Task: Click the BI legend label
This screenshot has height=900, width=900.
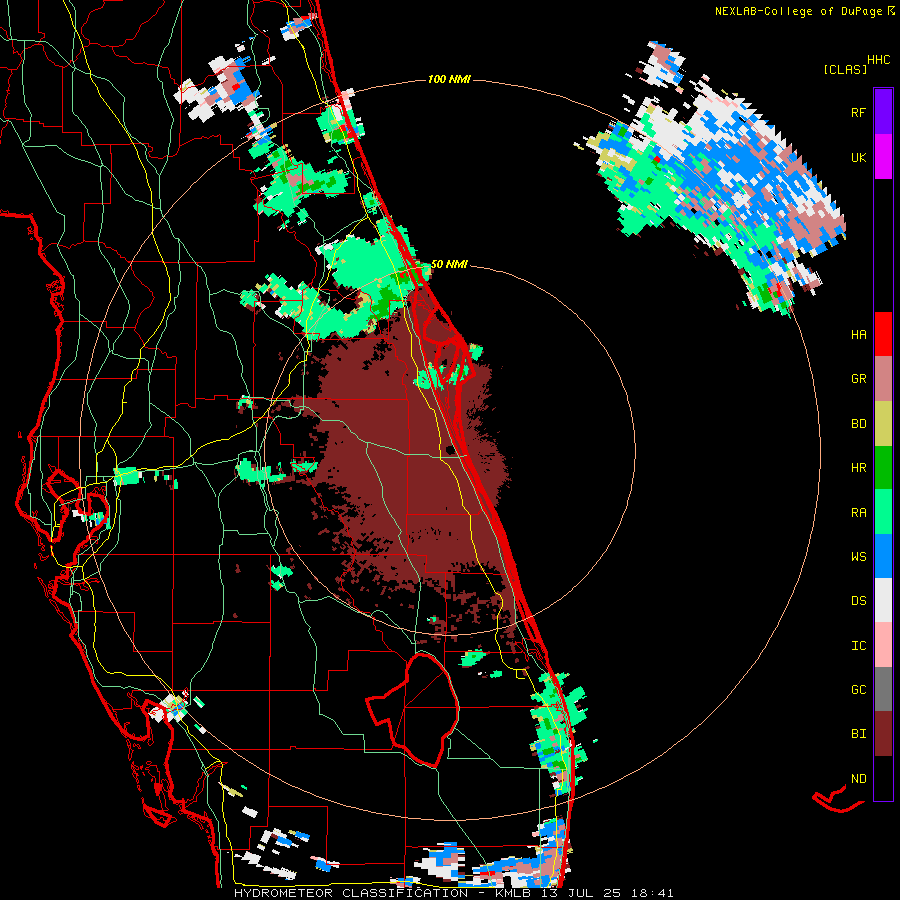Action: coord(858,734)
